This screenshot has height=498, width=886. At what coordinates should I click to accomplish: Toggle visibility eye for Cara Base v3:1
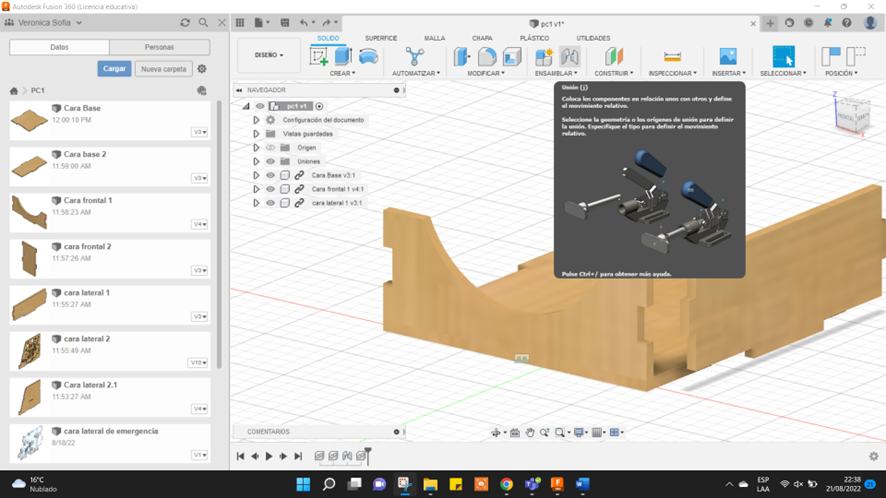point(271,175)
